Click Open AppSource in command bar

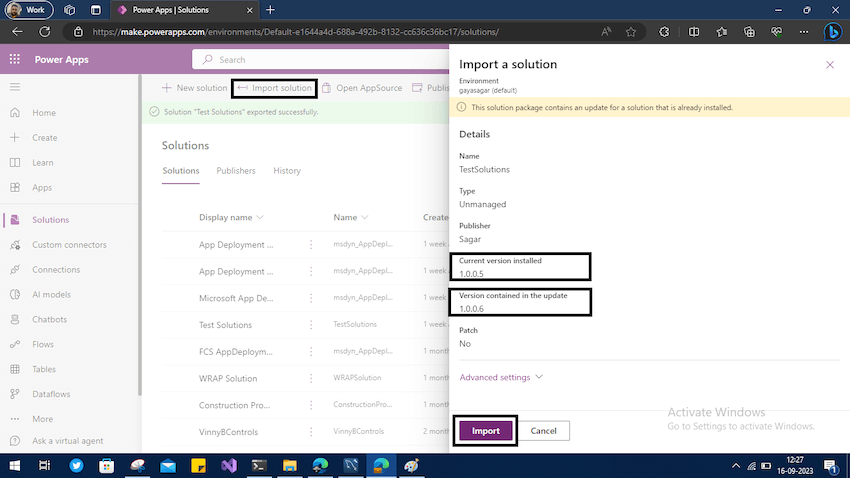[x=362, y=88]
